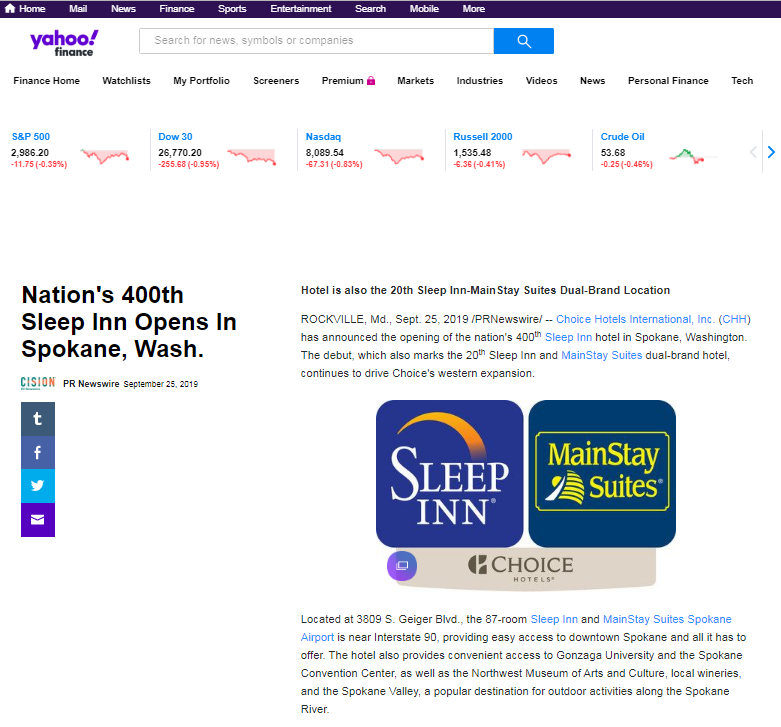Open the Dow 30 quote link
The image size is (781, 727).
pos(175,136)
